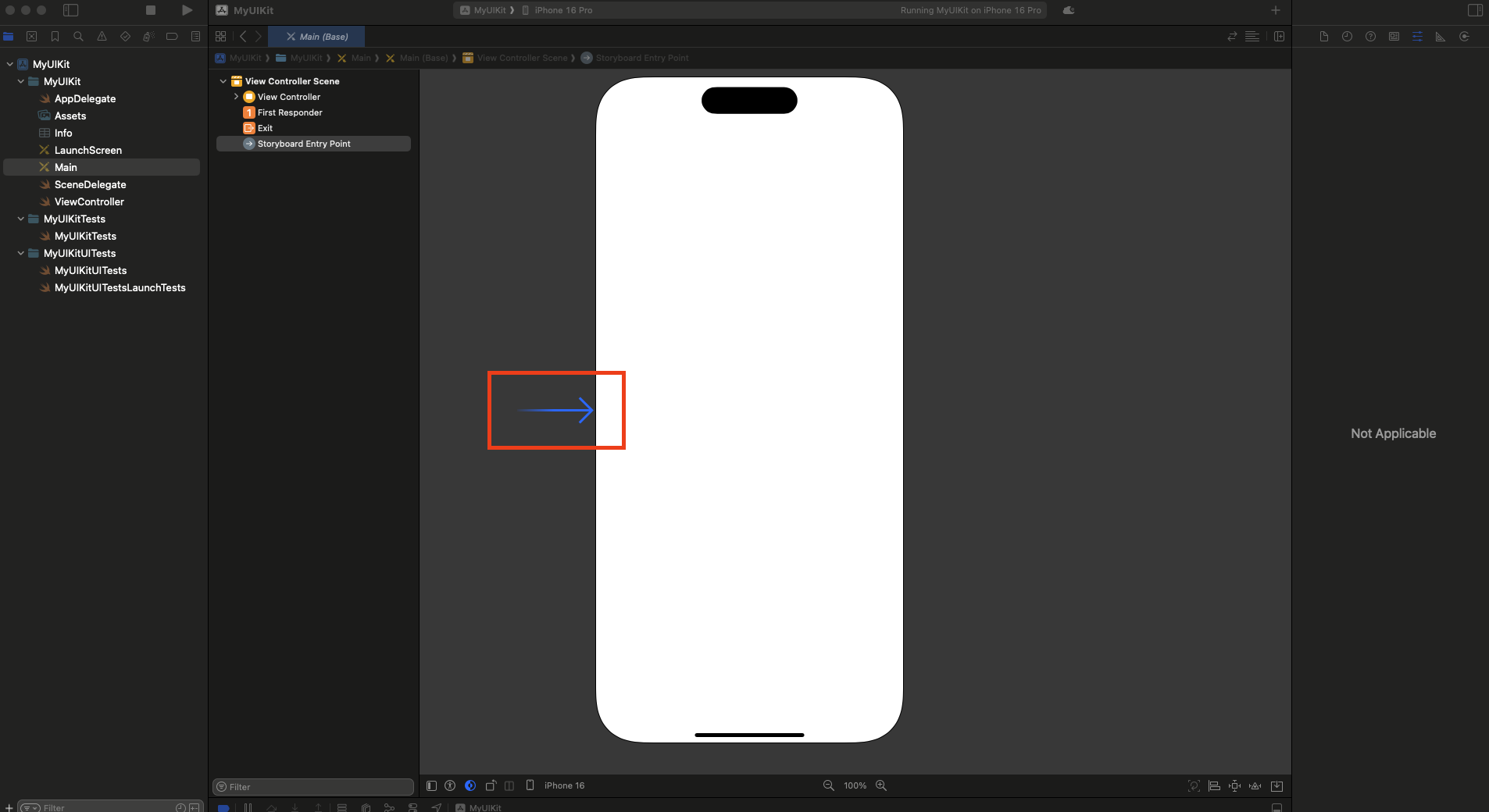Click the code review arrows icon
The image size is (1489, 812).
pyautogui.click(x=1232, y=37)
